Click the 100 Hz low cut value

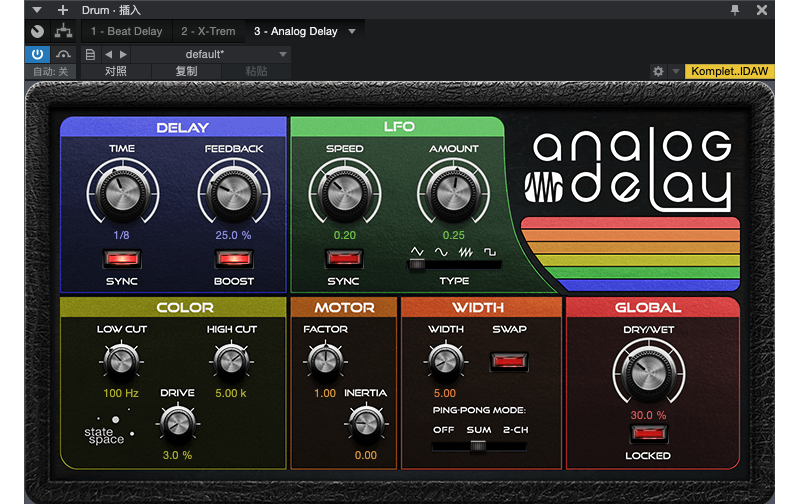pyautogui.click(x=121, y=393)
